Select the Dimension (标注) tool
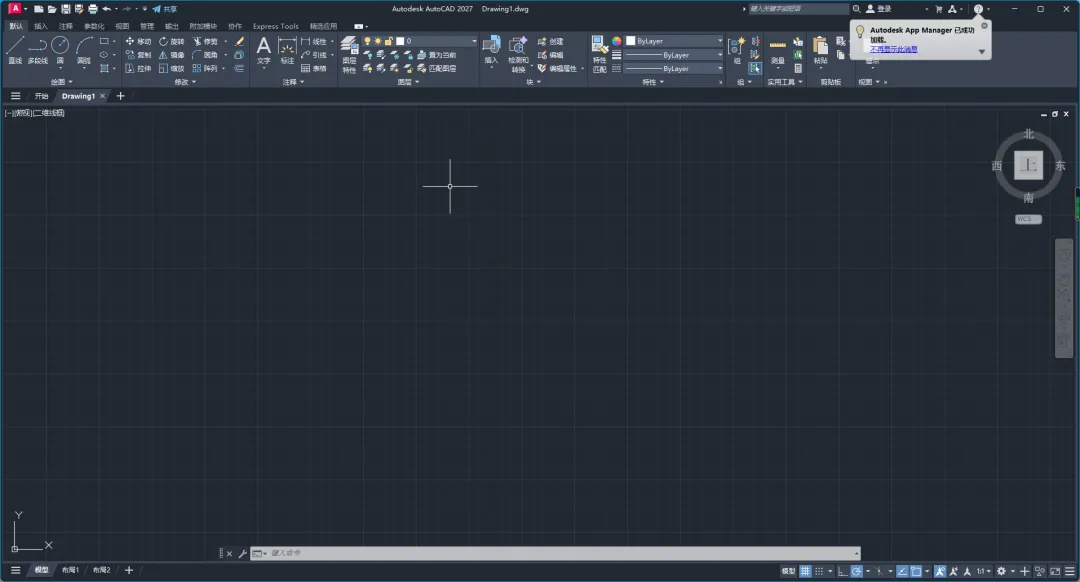 coord(287,50)
